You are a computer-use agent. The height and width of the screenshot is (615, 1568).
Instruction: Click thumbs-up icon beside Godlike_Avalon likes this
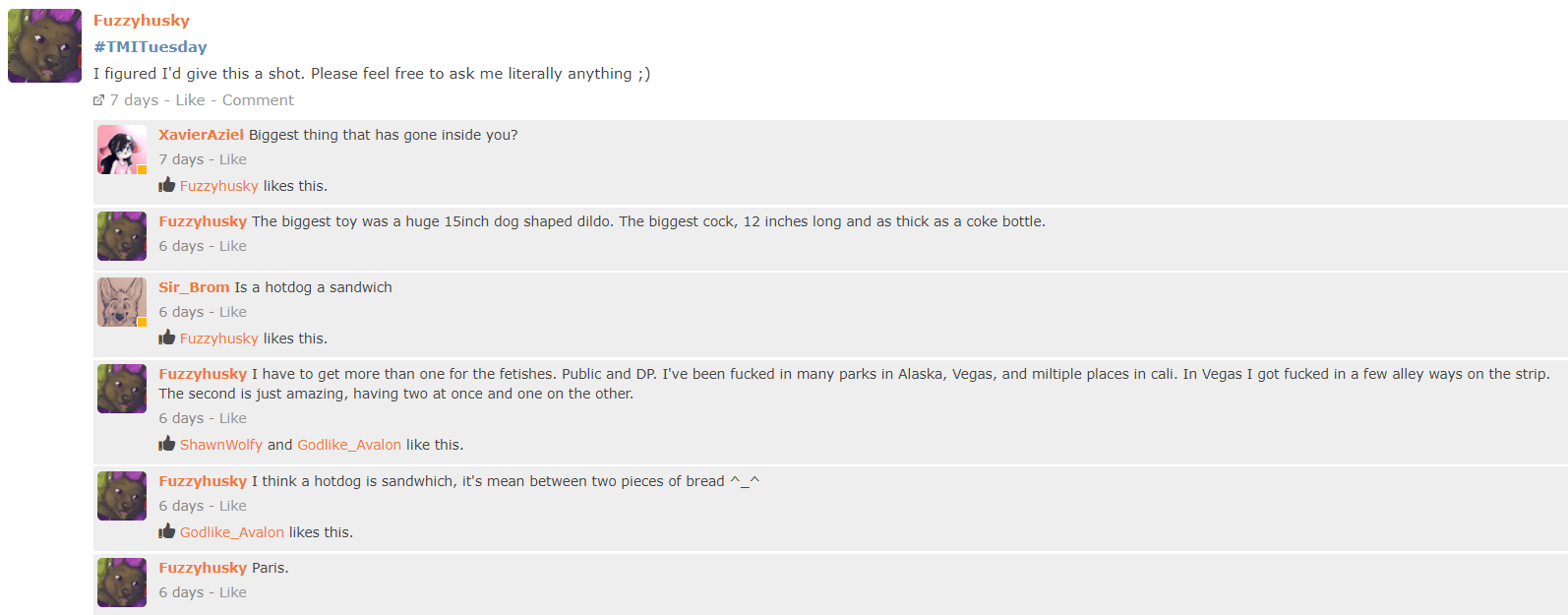(x=167, y=531)
